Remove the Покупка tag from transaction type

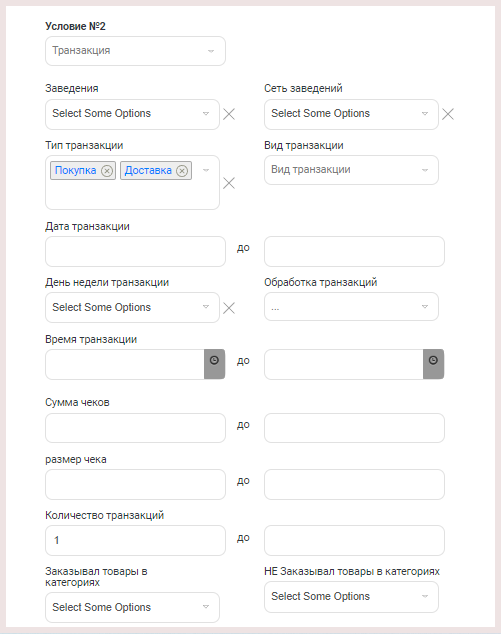(x=107, y=171)
